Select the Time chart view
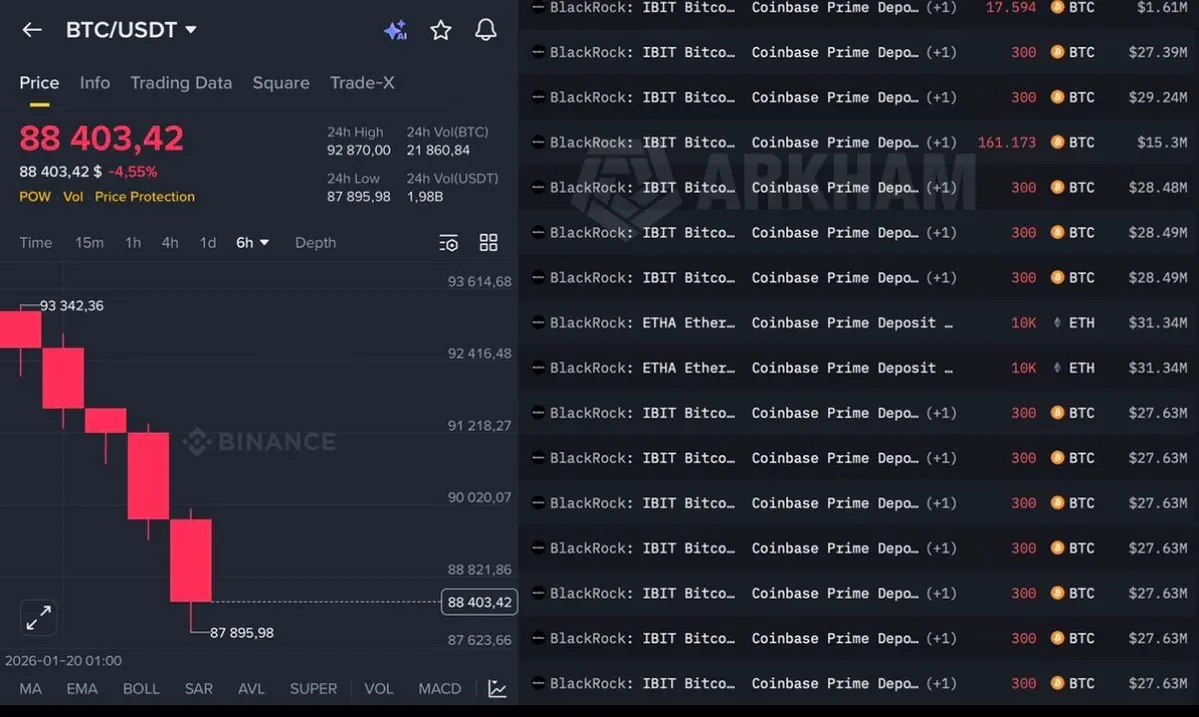 pos(36,242)
